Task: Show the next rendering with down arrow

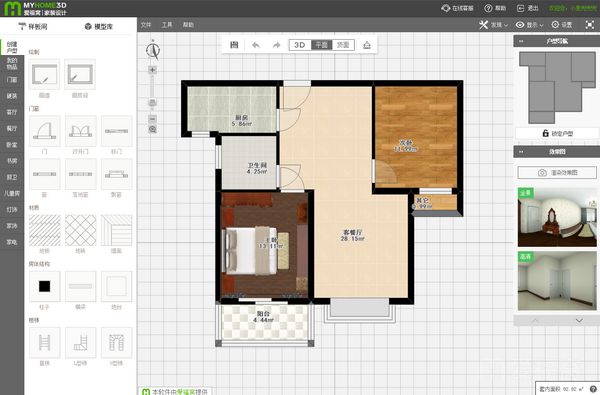Action: [579, 320]
